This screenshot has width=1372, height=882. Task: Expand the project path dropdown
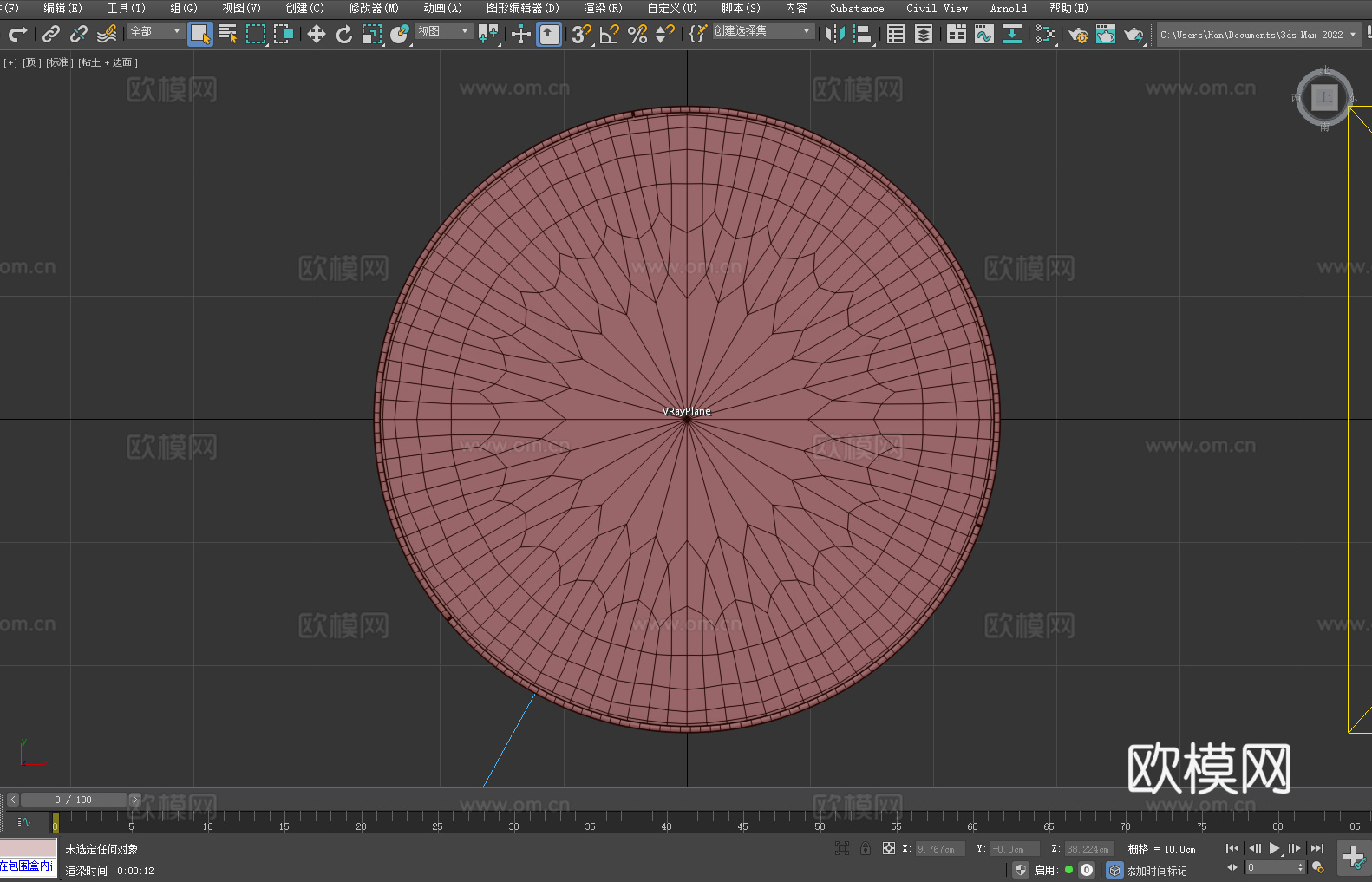[1352, 35]
